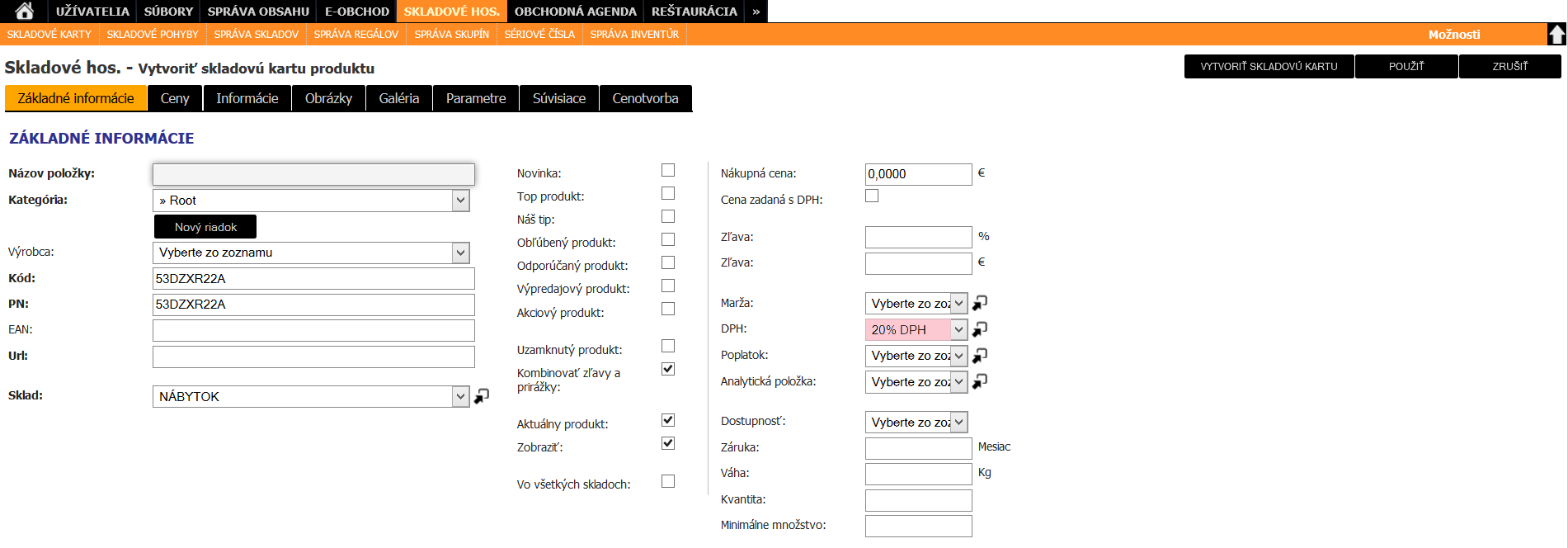Tick the Cena zadaná s DPH checkbox
Image resolution: width=1568 pixels, height=548 pixels.
[x=872, y=196]
